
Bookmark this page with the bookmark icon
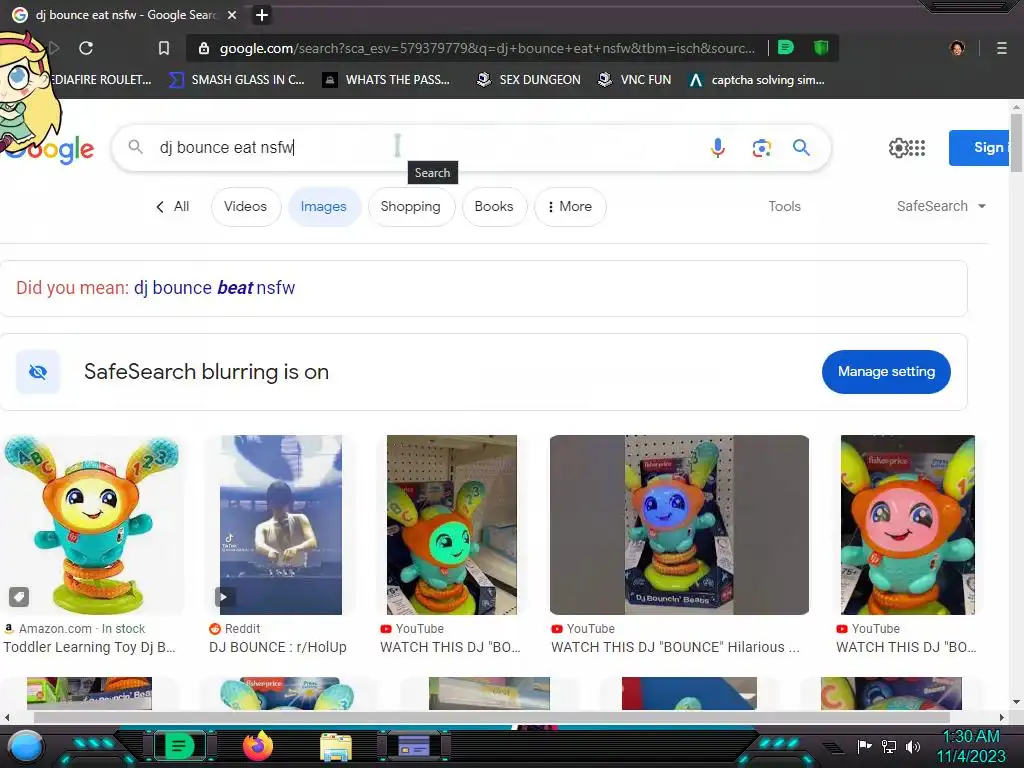coord(164,48)
